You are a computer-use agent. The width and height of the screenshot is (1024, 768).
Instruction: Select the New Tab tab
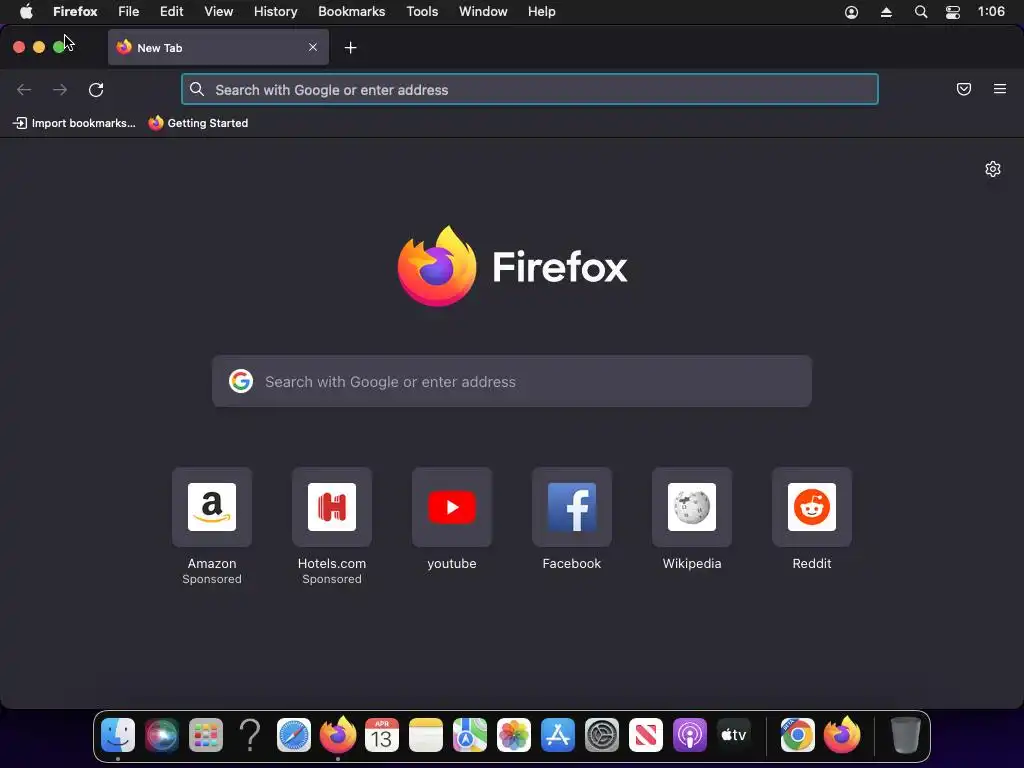[x=218, y=47]
